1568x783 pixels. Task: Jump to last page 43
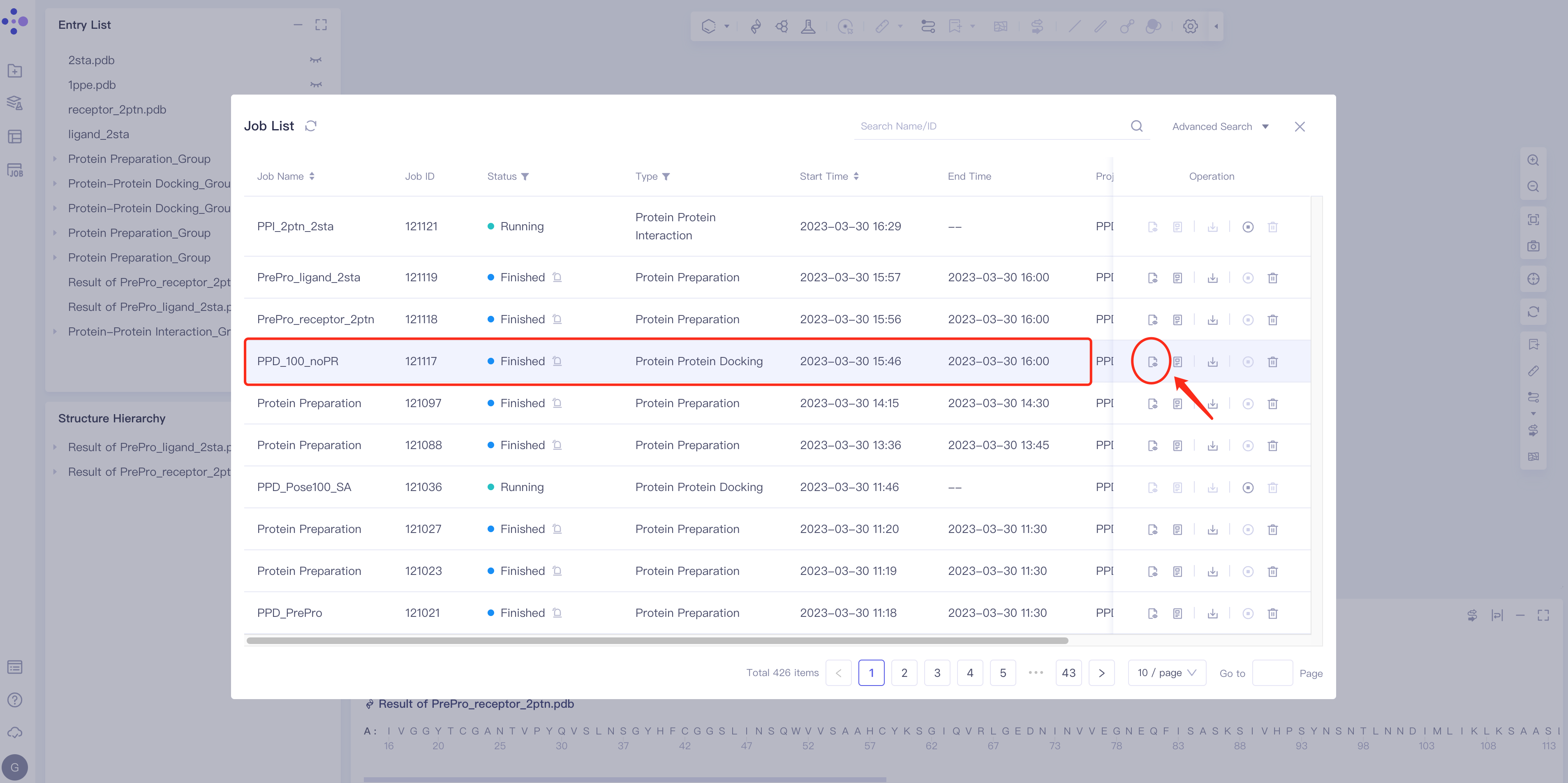point(1068,673)
